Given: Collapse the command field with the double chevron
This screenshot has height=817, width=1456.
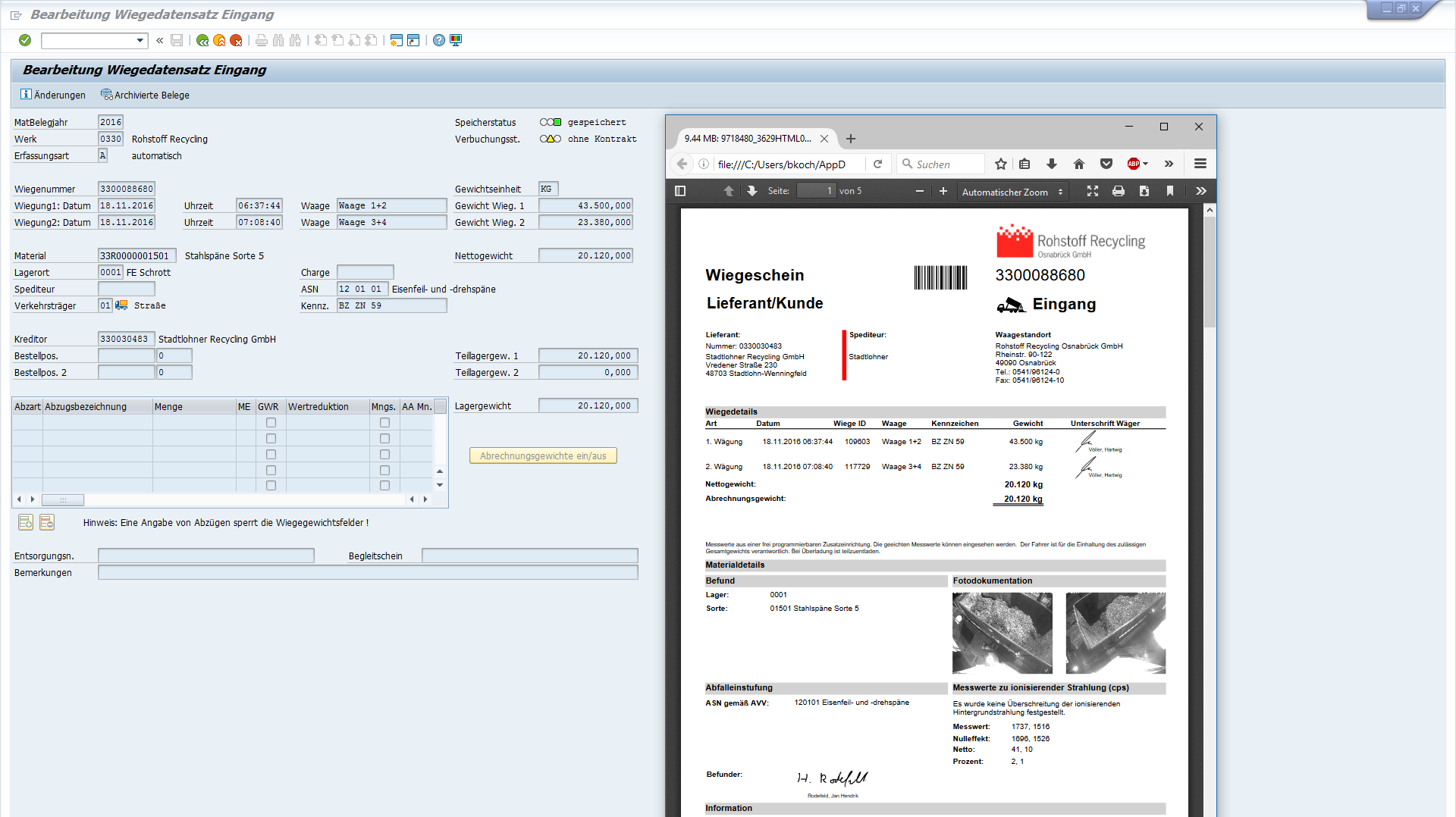Looking at the screenshot, I should tap(159, 40).
